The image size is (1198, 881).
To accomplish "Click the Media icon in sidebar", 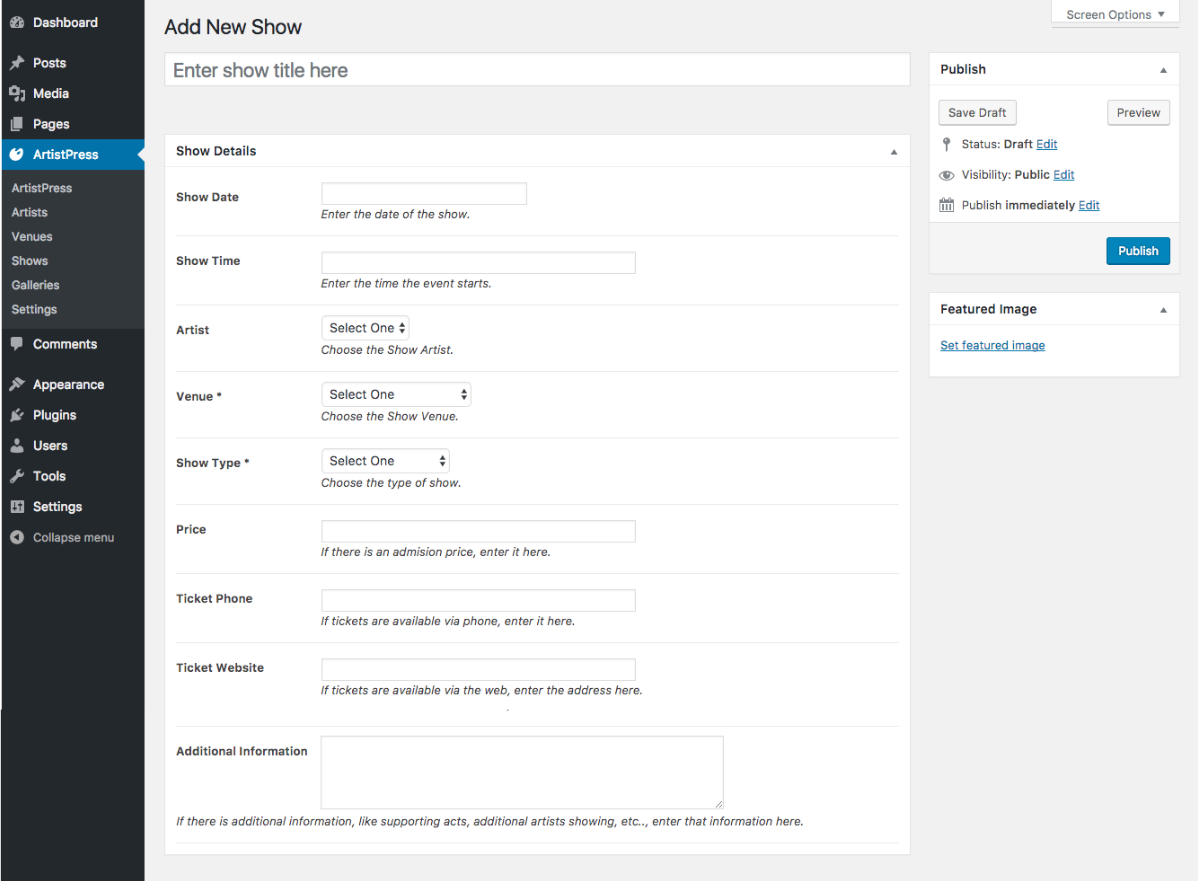I will (x=17, y=93).
